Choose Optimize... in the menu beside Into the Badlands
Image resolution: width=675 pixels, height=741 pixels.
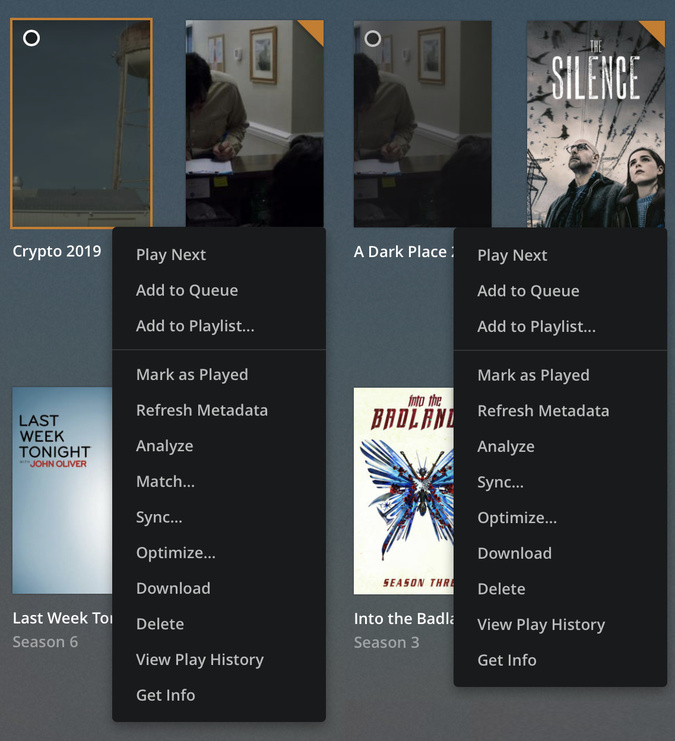point(517,517)
